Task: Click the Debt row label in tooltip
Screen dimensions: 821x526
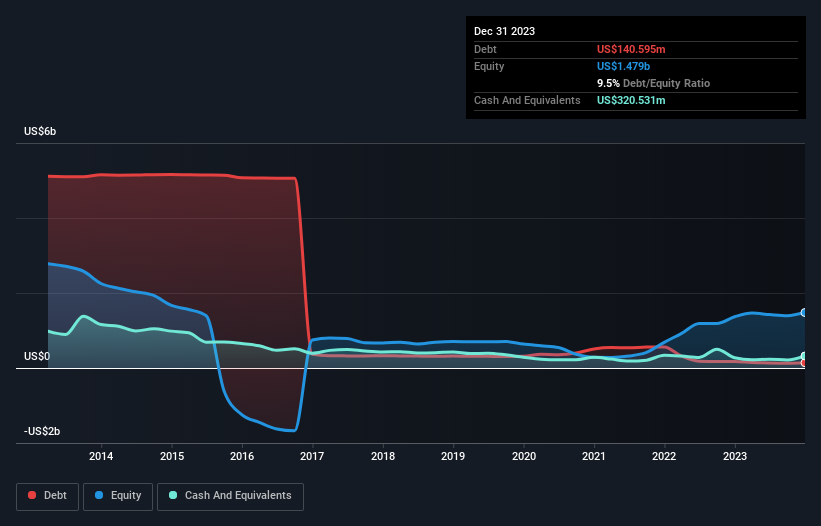Action: coord(485,49)
